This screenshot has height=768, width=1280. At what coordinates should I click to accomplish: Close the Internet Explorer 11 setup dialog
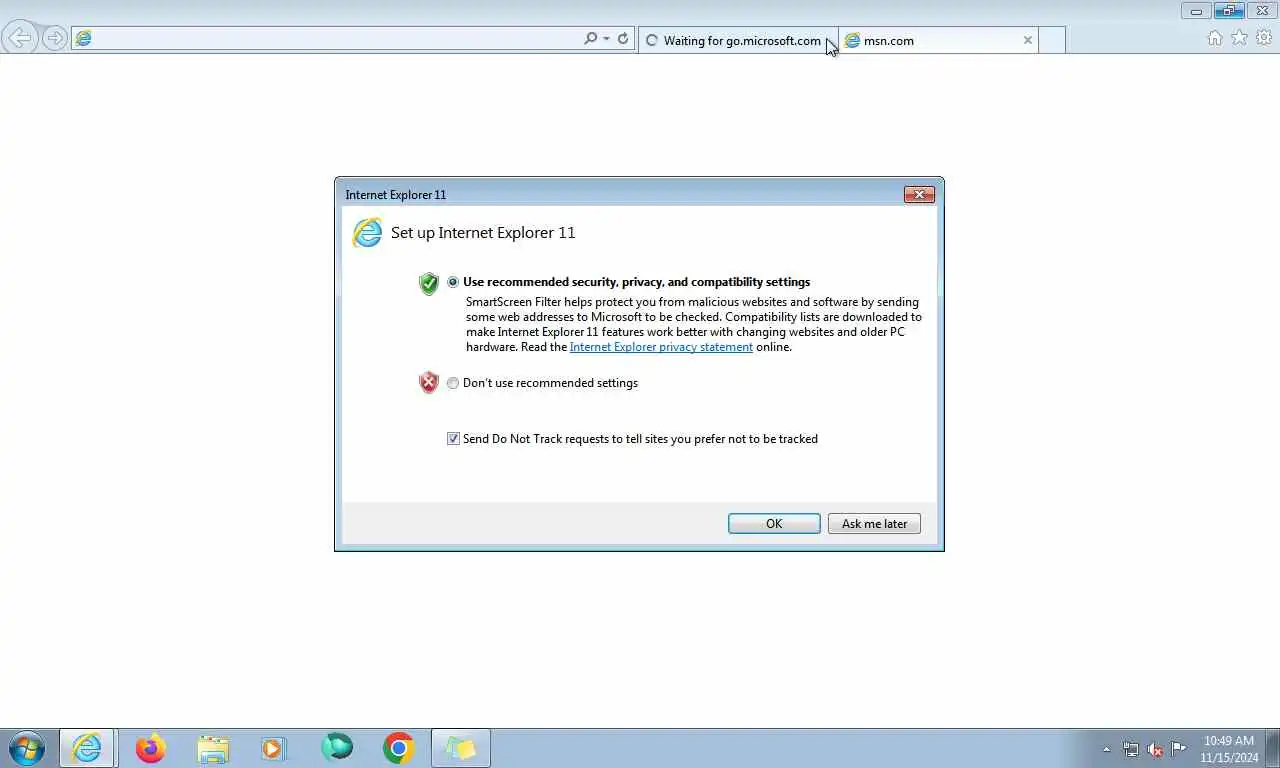click(x=919, y=194)
